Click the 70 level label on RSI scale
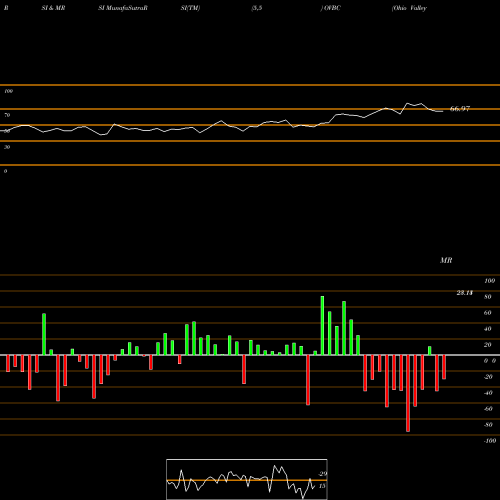The width and height of the screenshot is (500, 500). [7, 115]
